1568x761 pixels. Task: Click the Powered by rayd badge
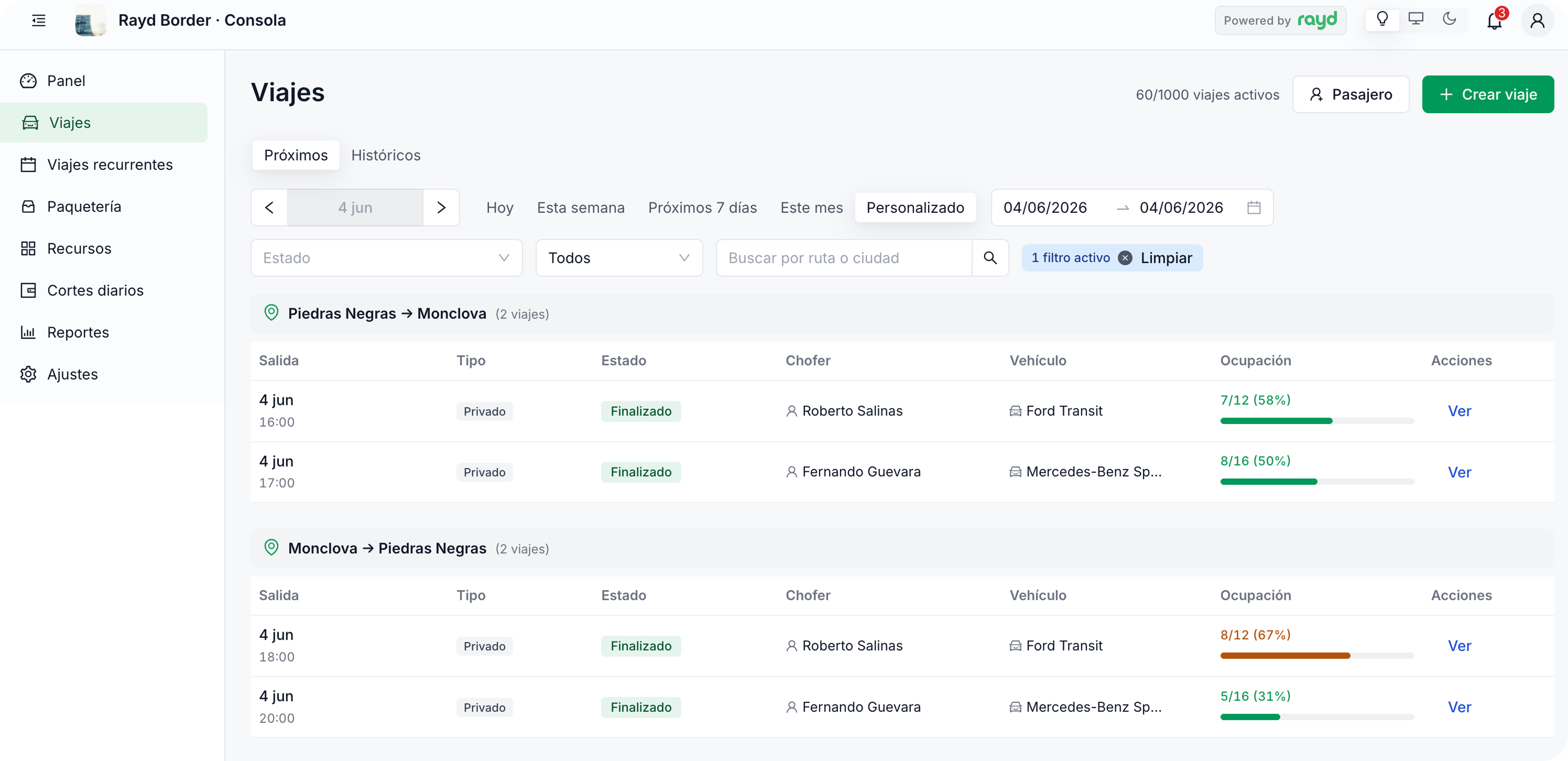point(1280,20)
